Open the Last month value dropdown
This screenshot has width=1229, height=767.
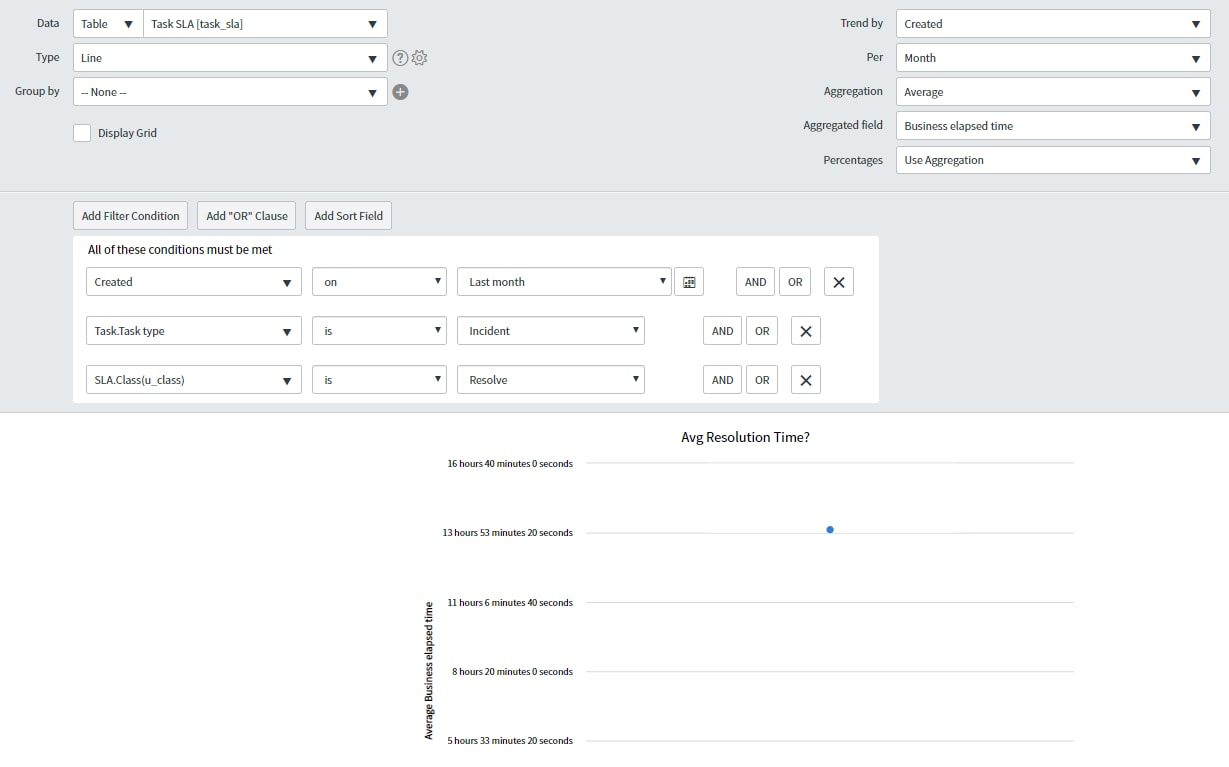tap(564, 282)
